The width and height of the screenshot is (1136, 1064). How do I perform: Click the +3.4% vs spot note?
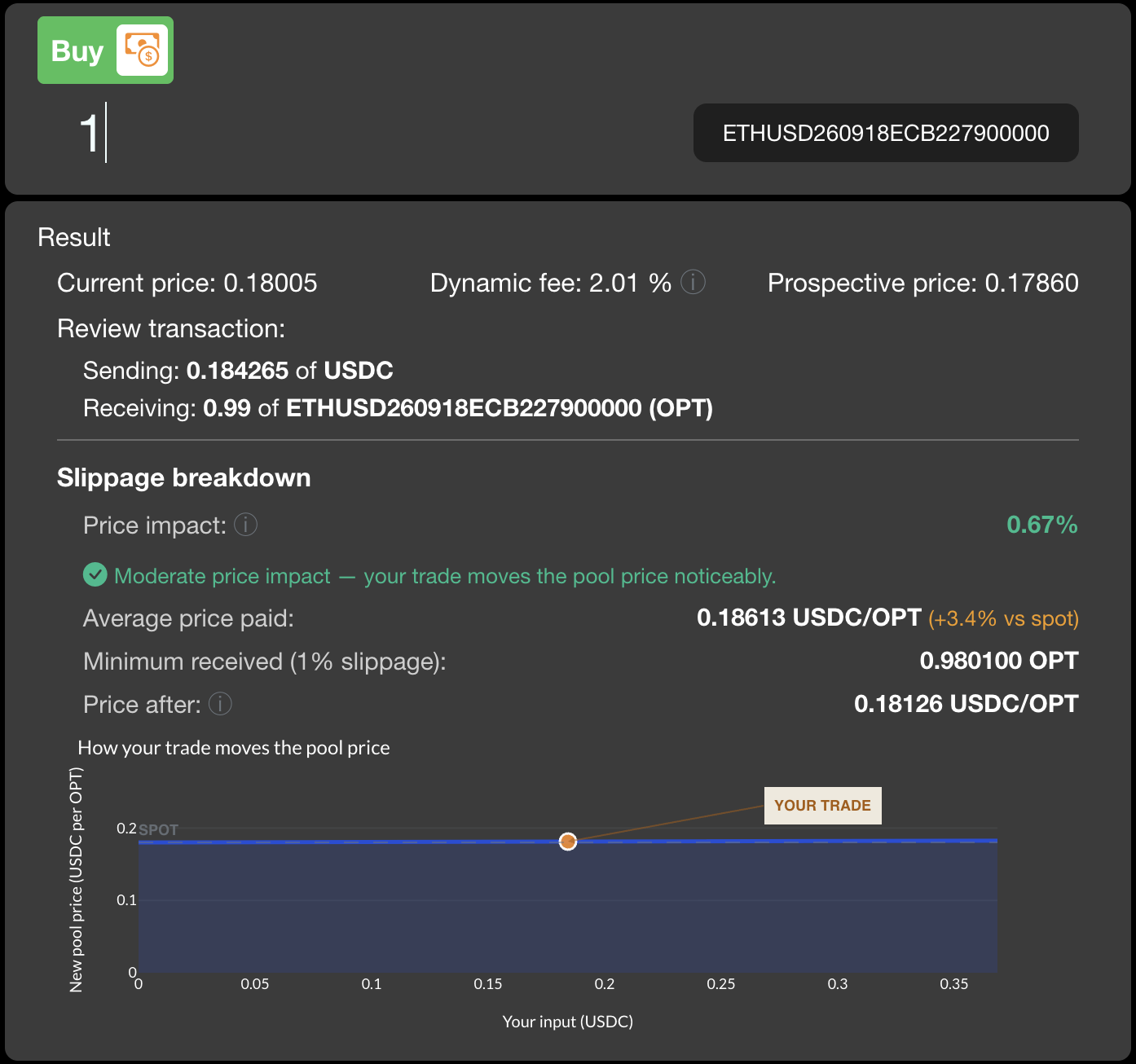[1003, 618]
